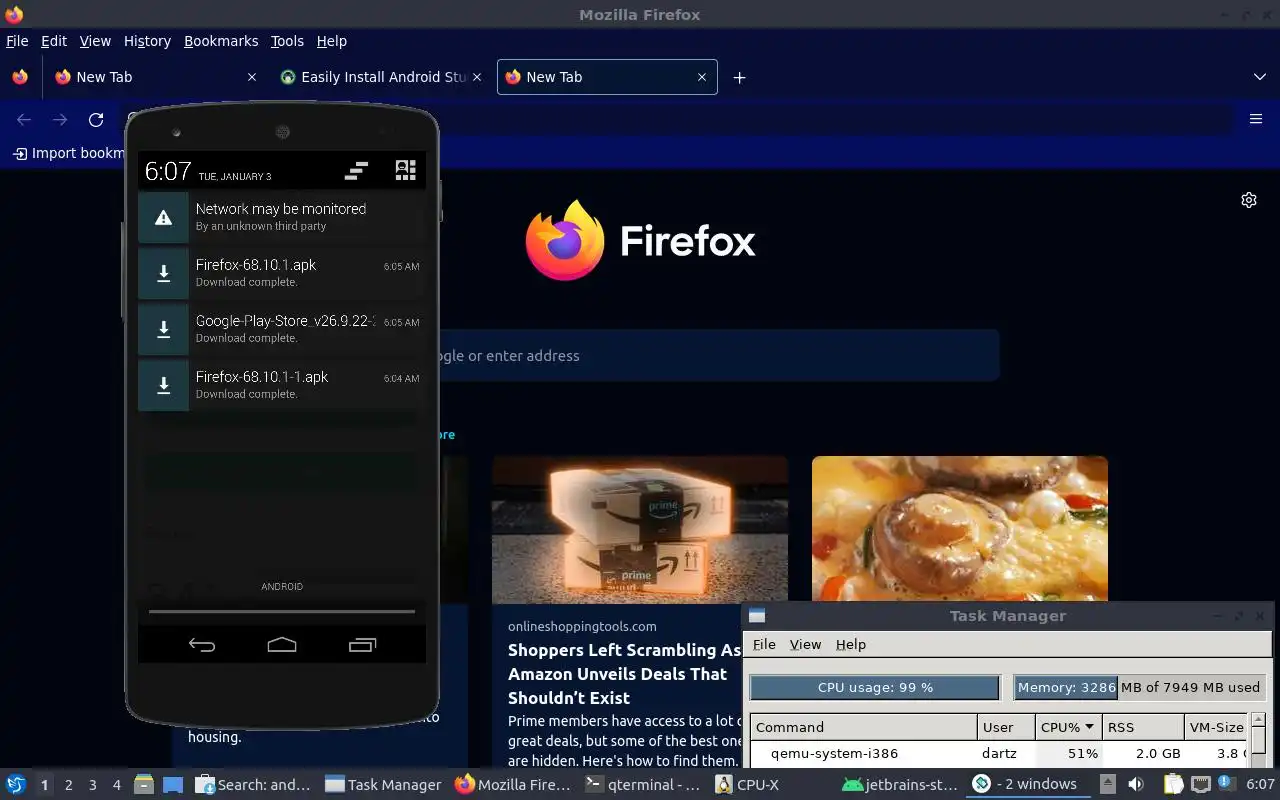
Task: Open Firefox View menu
Action: [x=95, y=41]
